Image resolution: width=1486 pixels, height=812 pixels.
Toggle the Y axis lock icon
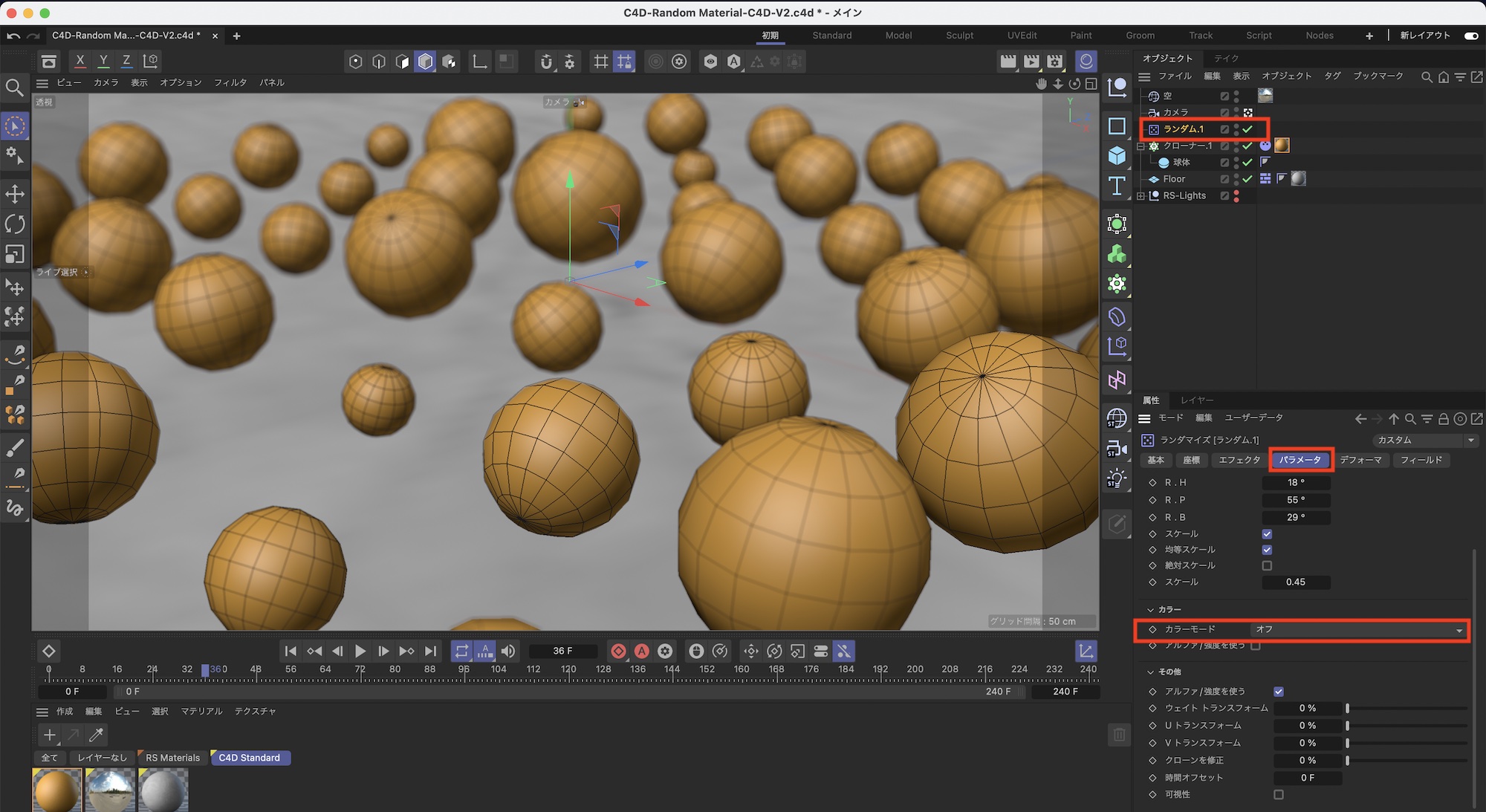click(103, 61)
